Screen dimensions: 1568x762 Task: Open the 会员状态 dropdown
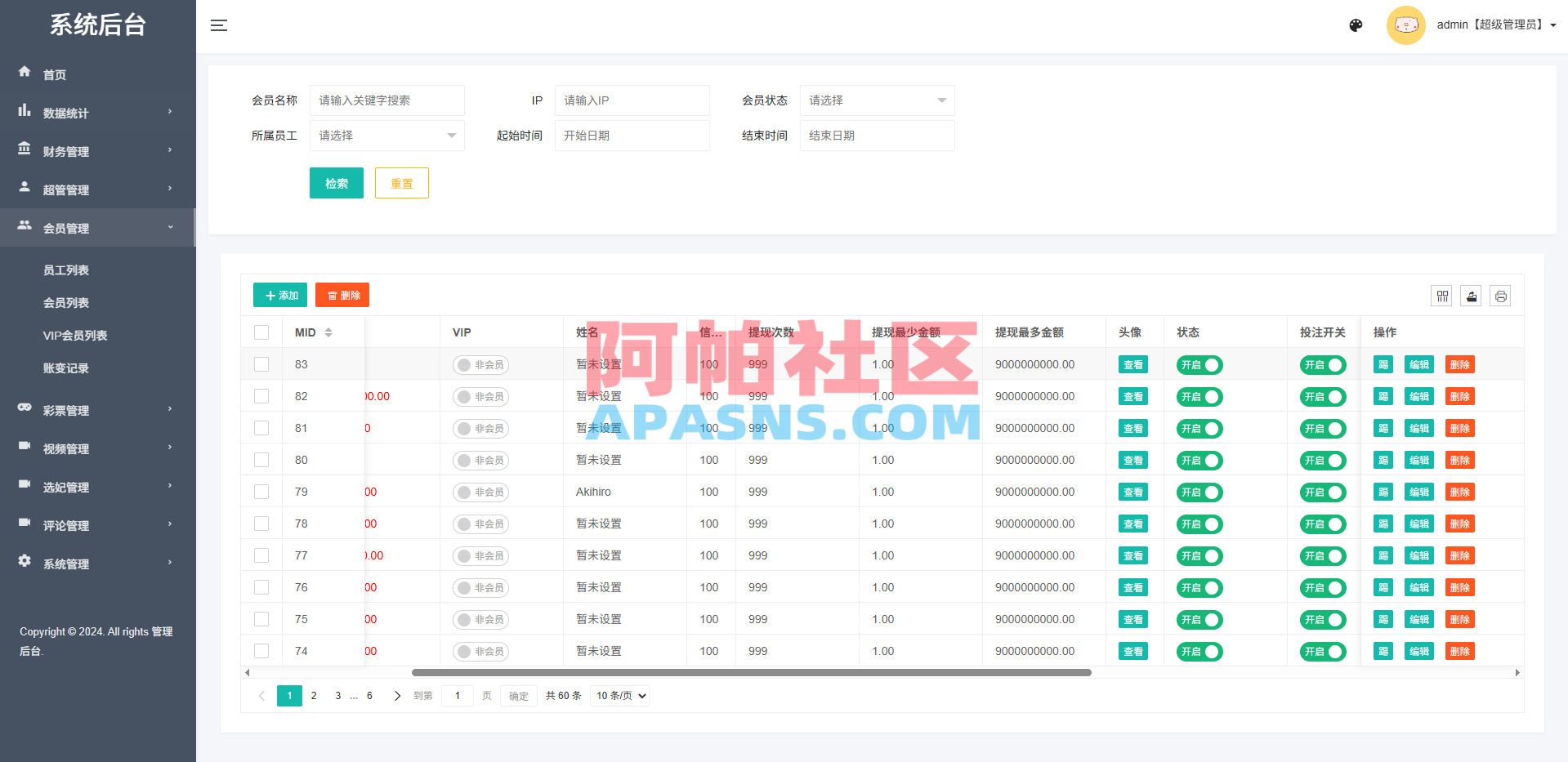(877, 100)
